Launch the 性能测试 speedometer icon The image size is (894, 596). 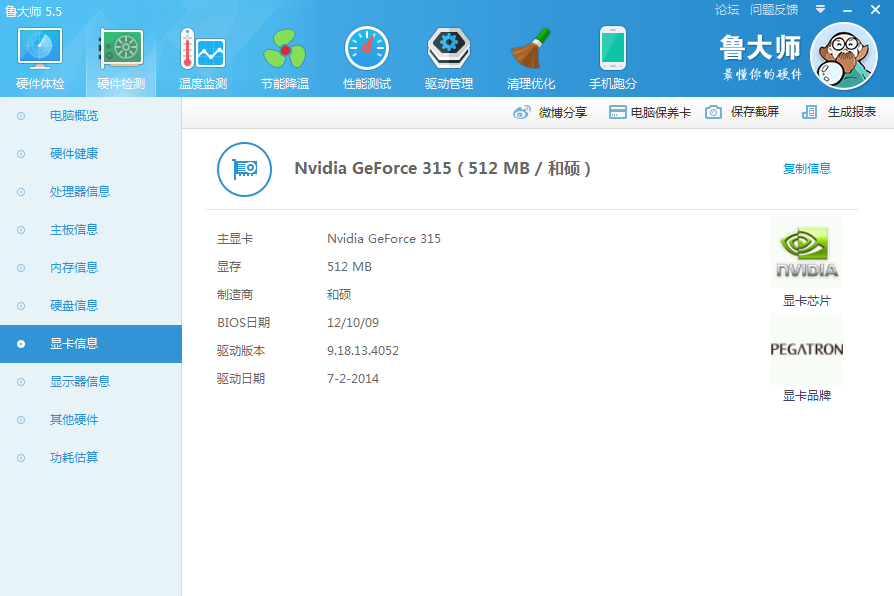tap(366, 50)
